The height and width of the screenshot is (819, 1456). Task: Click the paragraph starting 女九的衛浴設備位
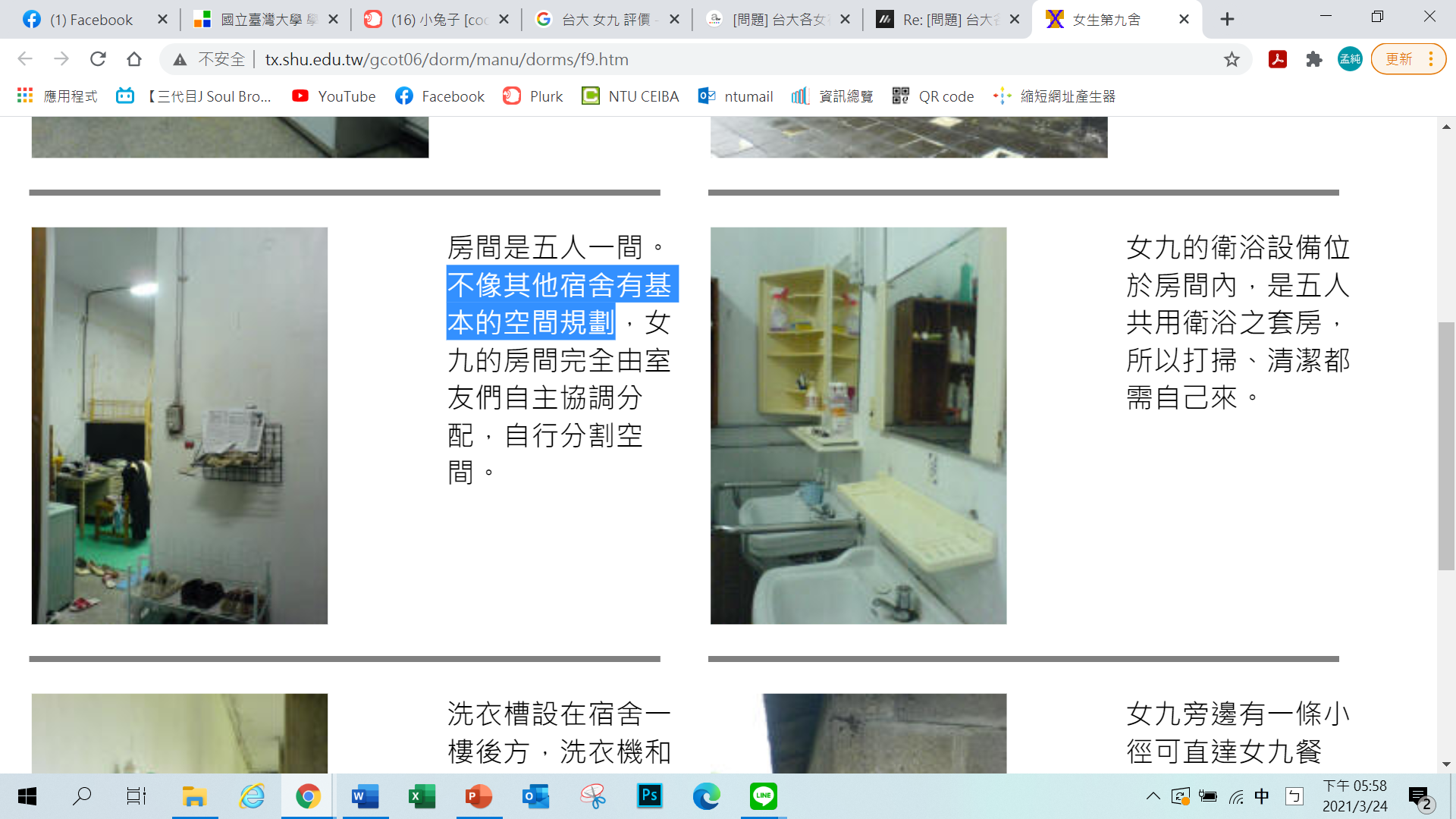point(1238,322)
